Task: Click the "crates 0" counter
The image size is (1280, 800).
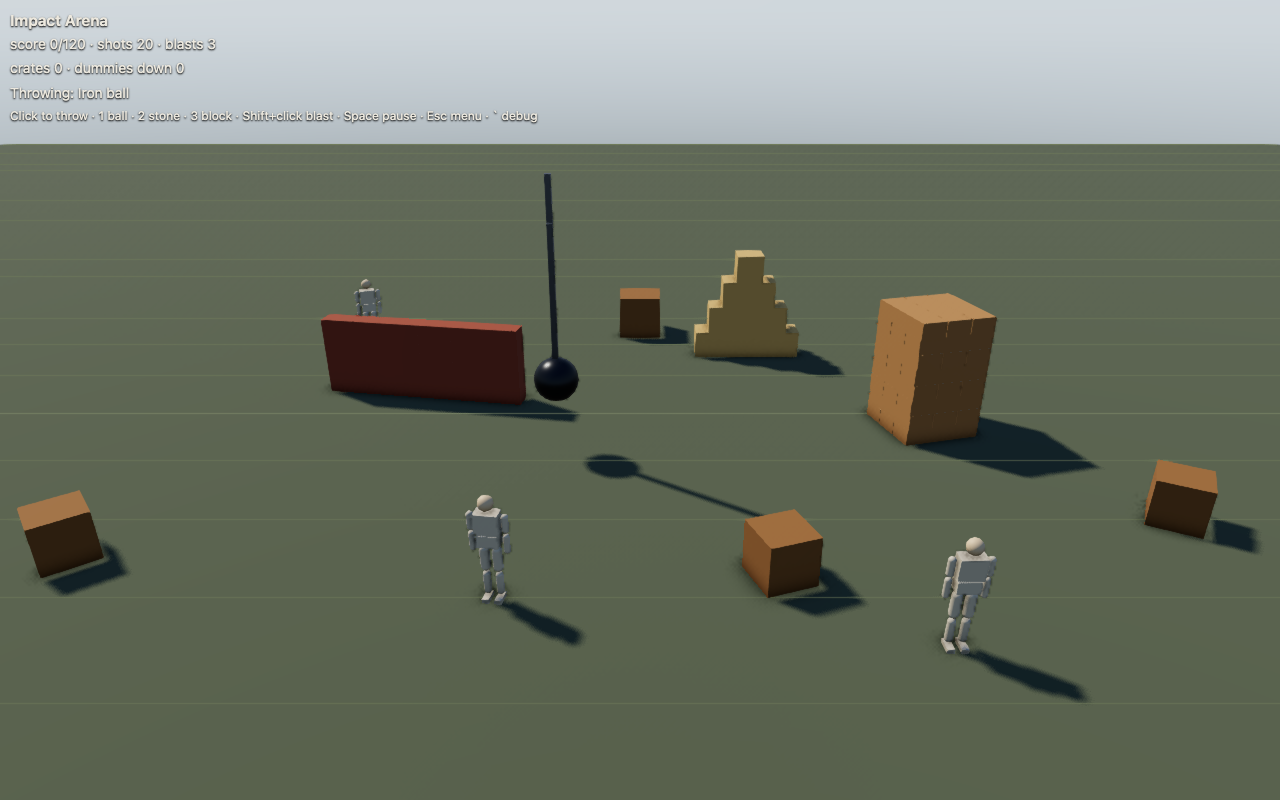Action: coord(37,68)
